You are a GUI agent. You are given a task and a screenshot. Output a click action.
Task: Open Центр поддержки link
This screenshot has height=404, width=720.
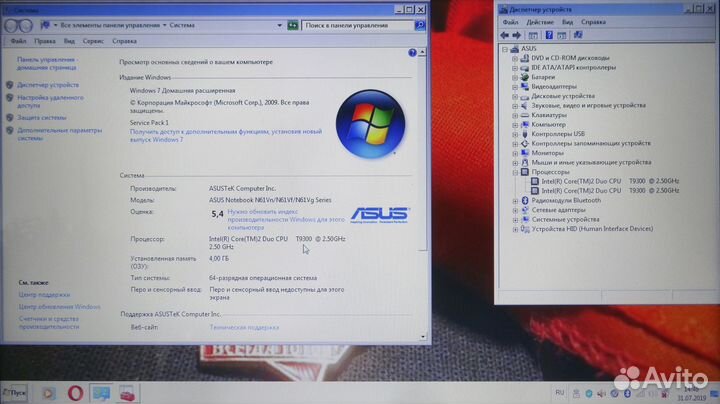[x=45, y=295]
